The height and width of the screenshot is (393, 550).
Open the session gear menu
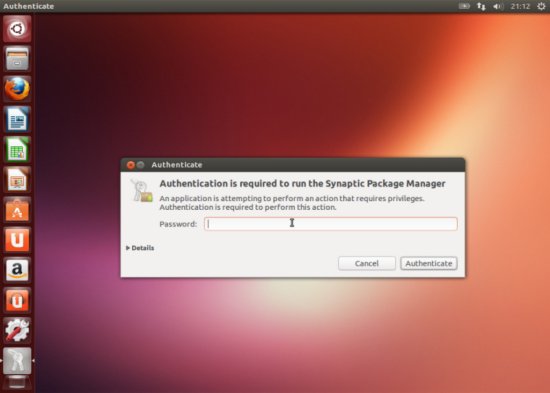[x=541, y=6]
